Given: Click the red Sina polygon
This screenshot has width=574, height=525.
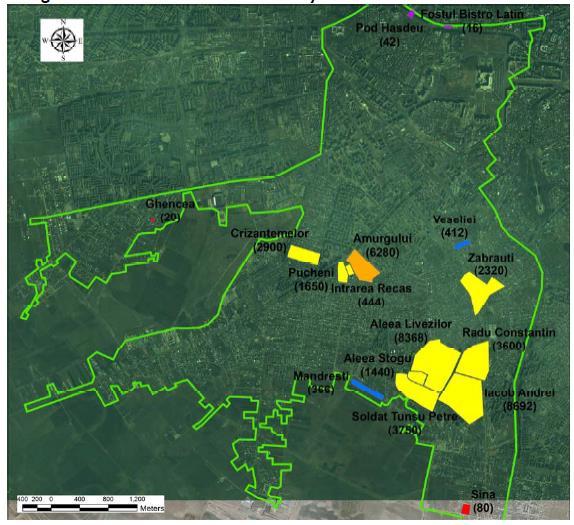Looking at the screenshot, I should click(465, 509).
